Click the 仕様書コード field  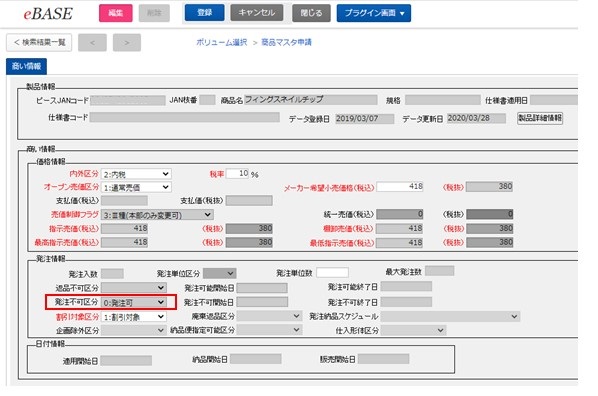click(185, 117)
